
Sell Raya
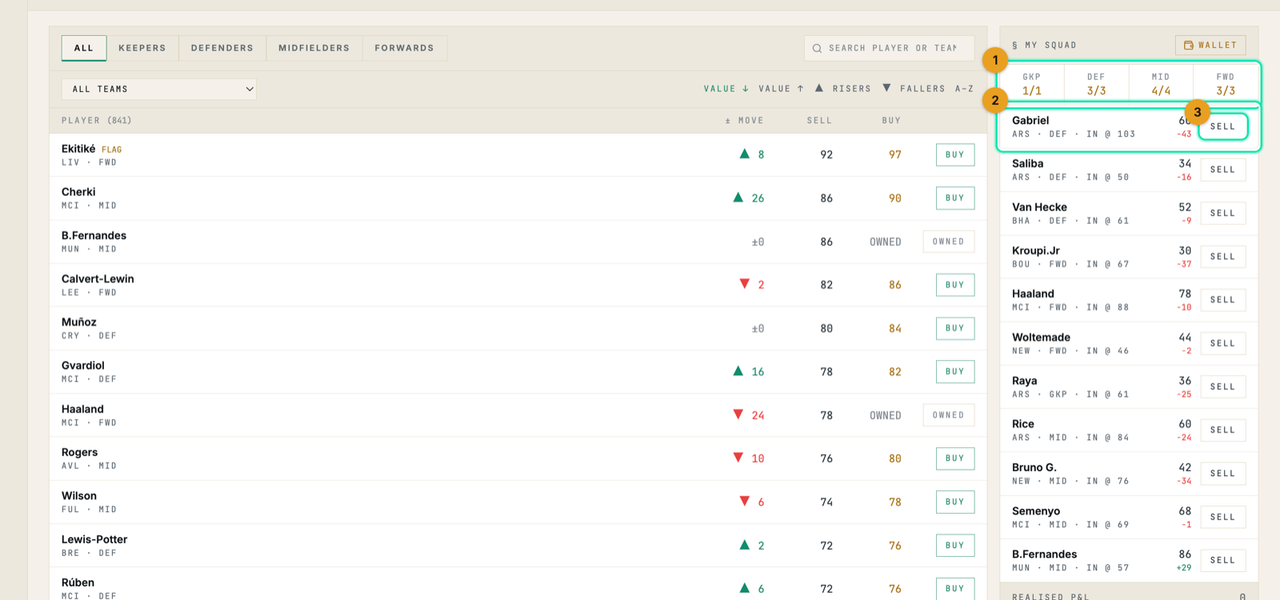click(x=1223, y=387)
